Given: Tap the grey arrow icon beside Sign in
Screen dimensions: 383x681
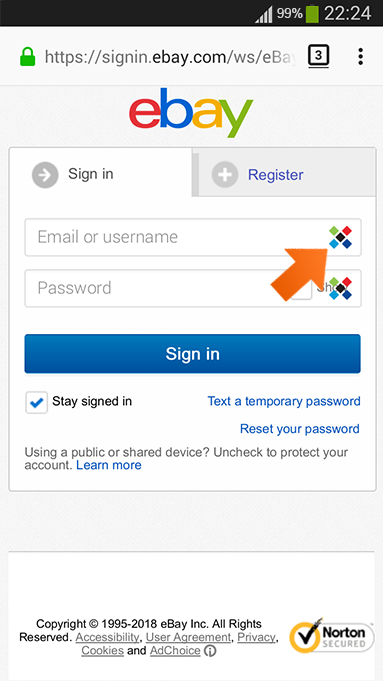Looking at the screenshot, I should [x=45, y=175].
